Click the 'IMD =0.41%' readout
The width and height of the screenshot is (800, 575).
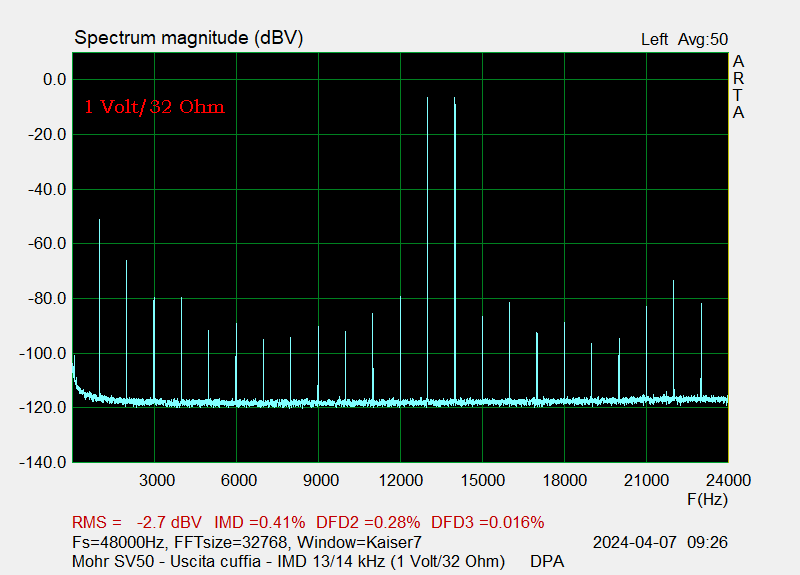click(260, 522)
